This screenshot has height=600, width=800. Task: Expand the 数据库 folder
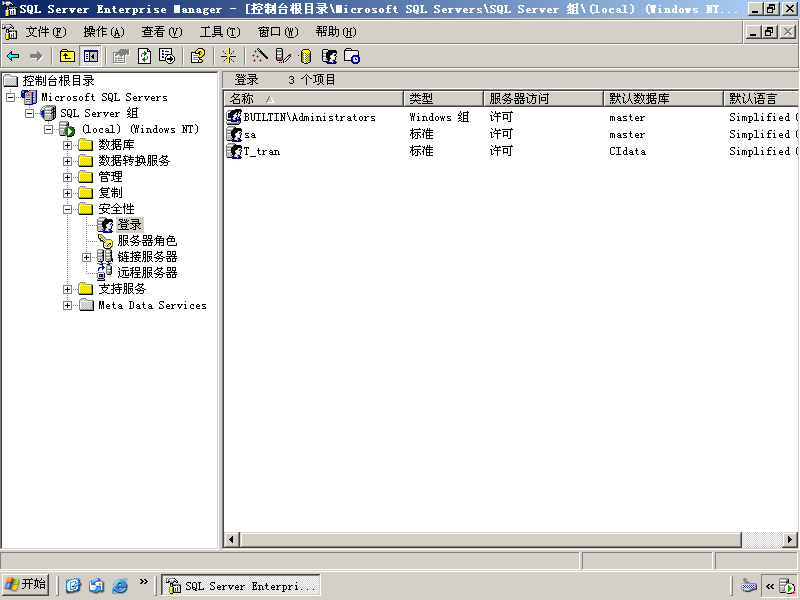tap(67, 145)
